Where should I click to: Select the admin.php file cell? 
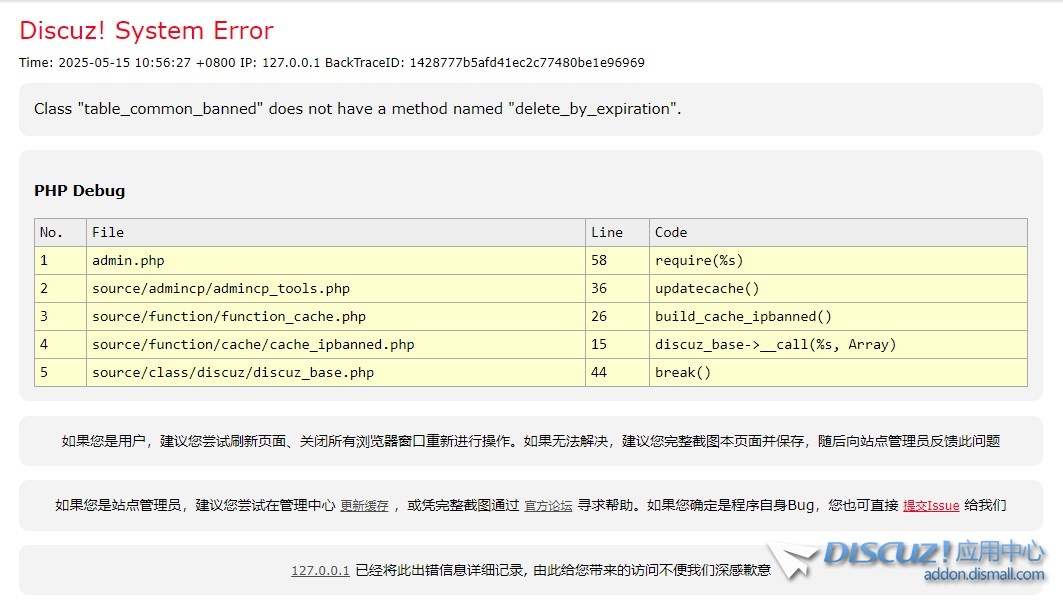(x=128, y=261)
